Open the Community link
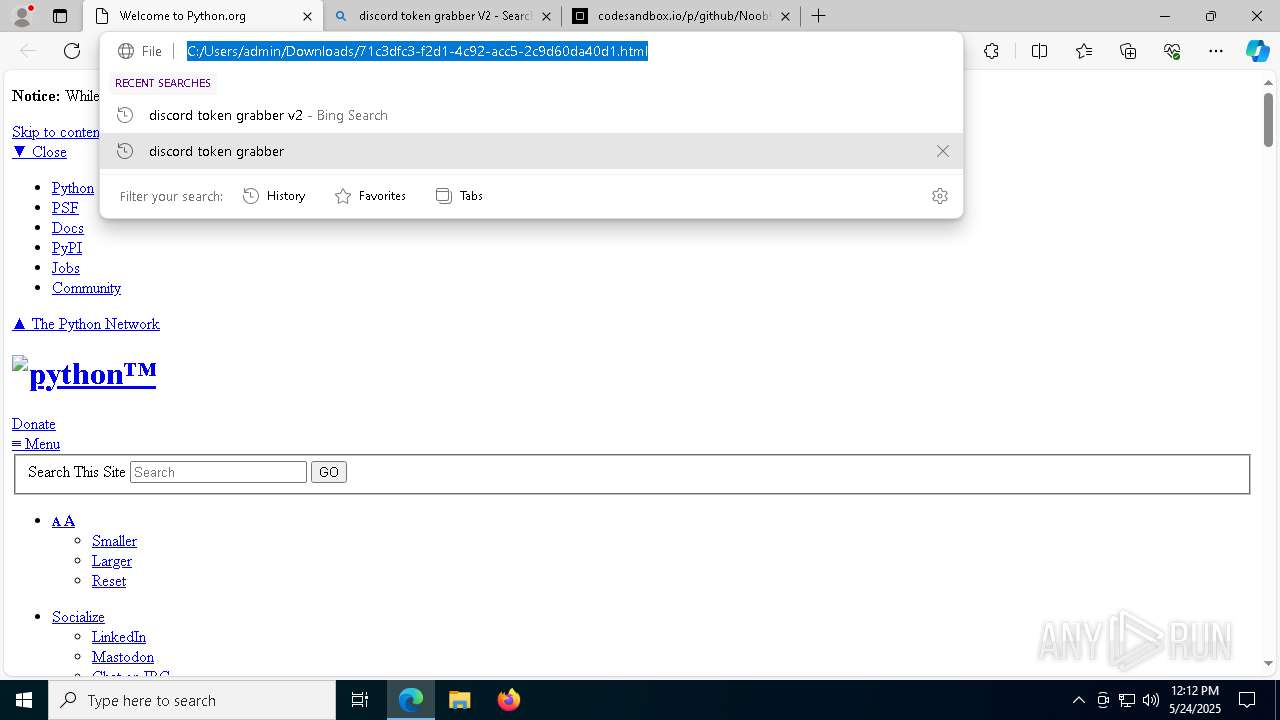1280x720 pixels. pyautogui.click(x=86, y=288)
